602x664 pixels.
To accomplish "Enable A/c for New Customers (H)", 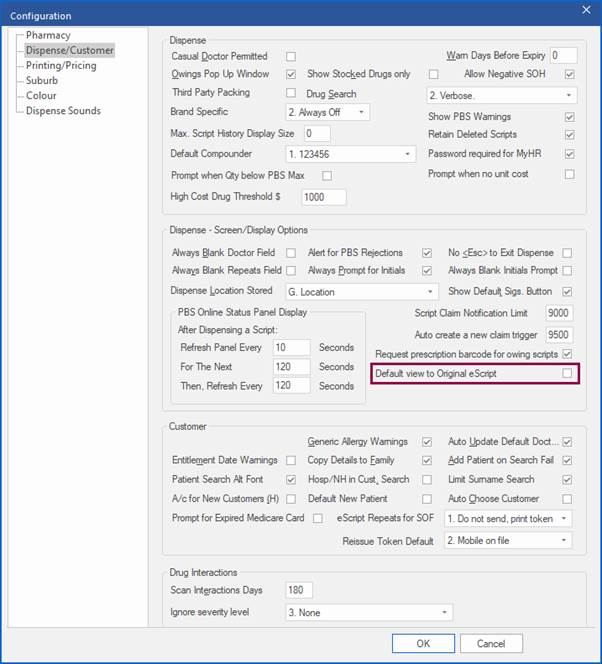I will 291,499.
